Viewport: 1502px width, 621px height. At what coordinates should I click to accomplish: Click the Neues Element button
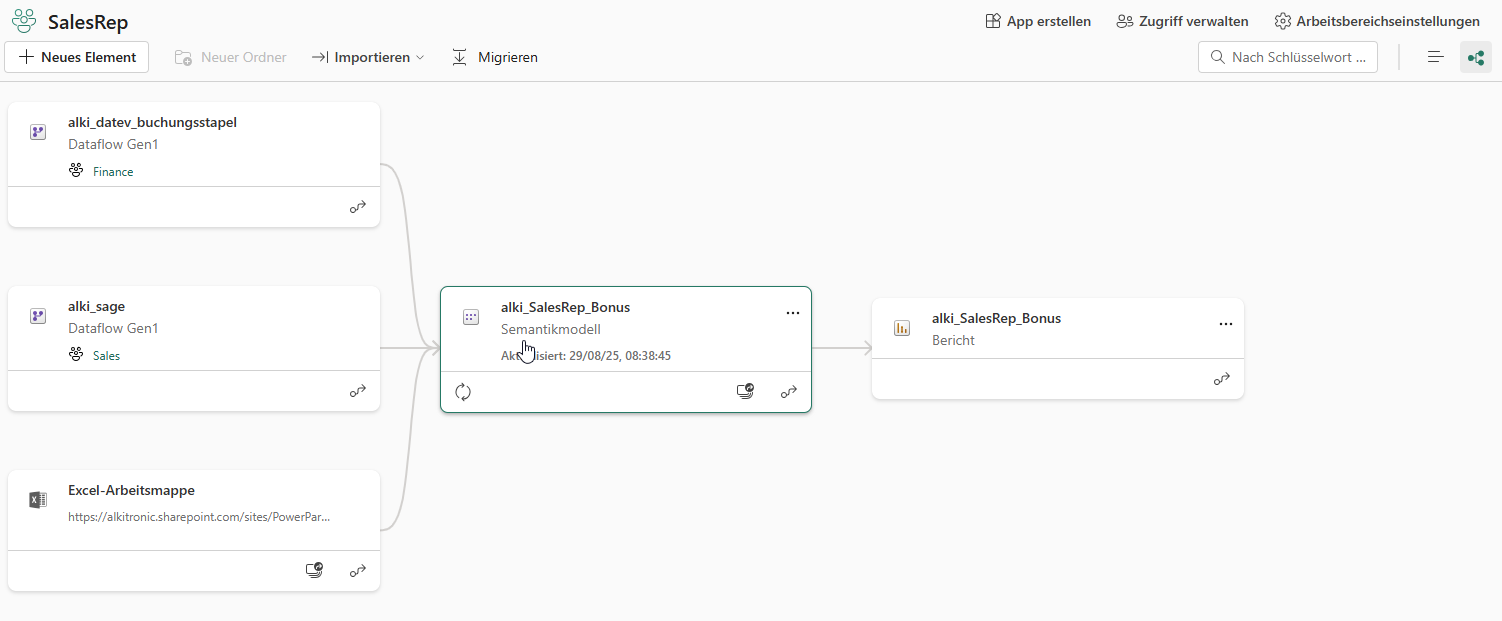[x=77, y=57]
